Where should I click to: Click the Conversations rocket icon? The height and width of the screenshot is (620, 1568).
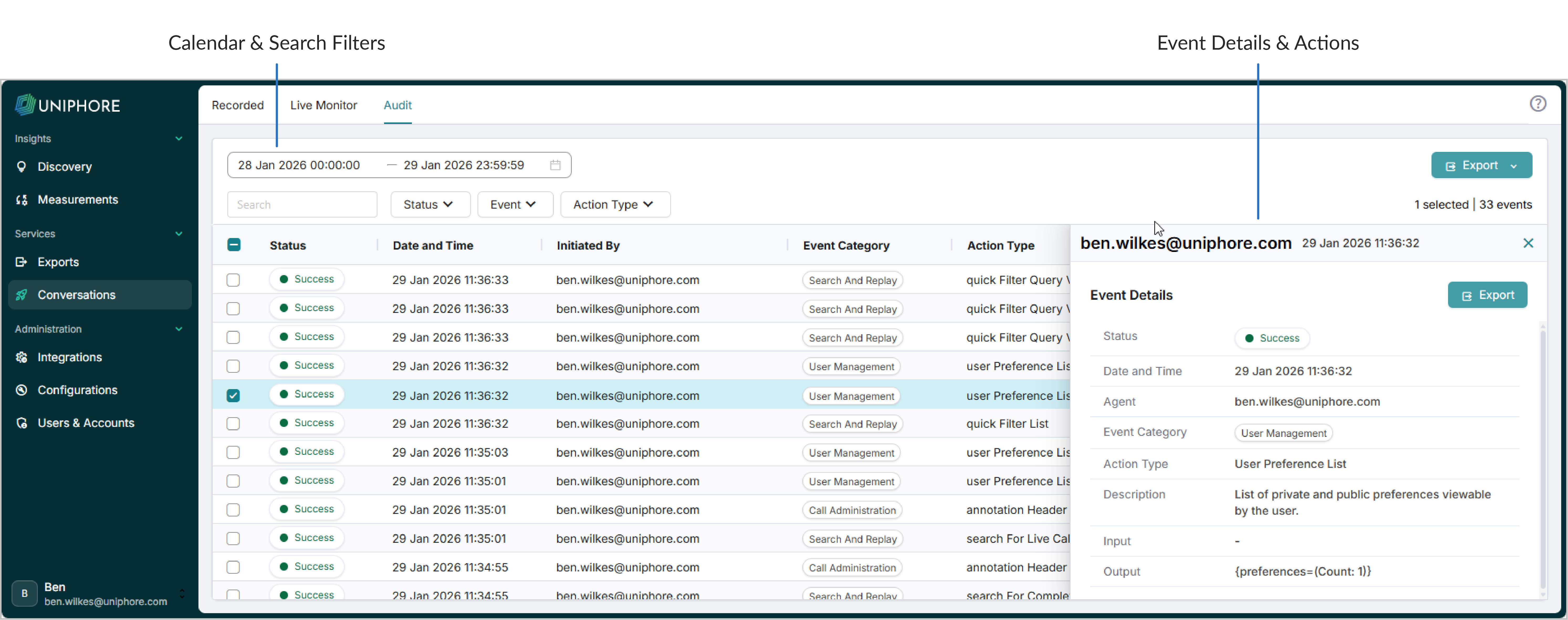click(22, 295)
